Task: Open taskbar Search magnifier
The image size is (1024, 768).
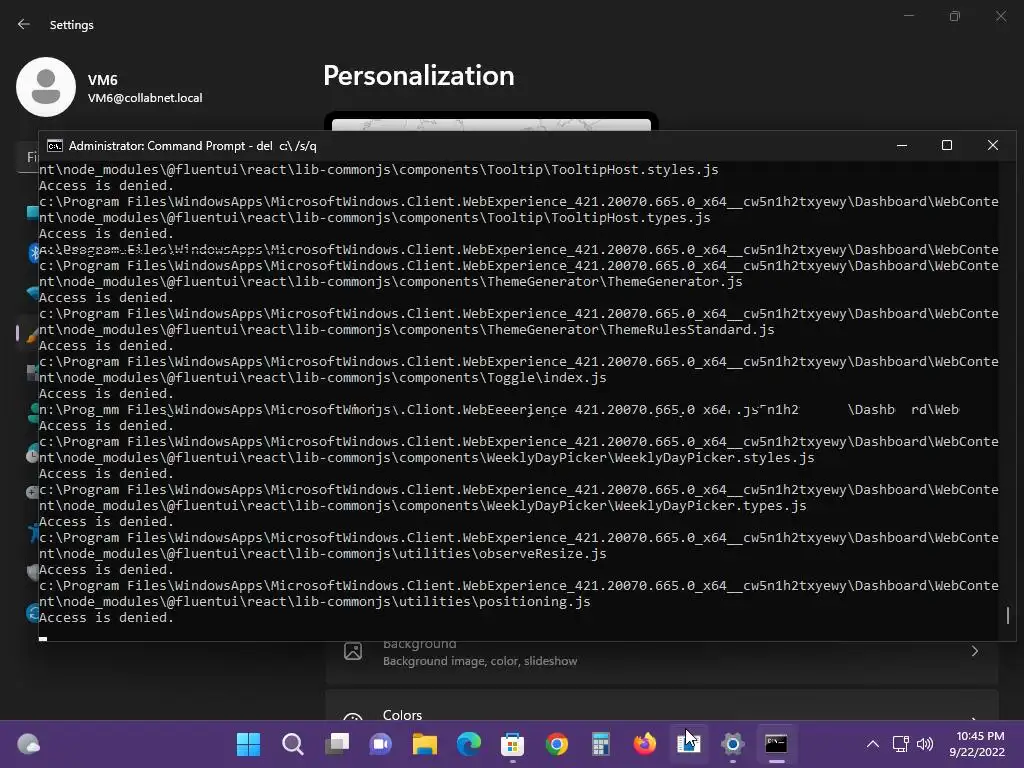Action: pos(293,744)
